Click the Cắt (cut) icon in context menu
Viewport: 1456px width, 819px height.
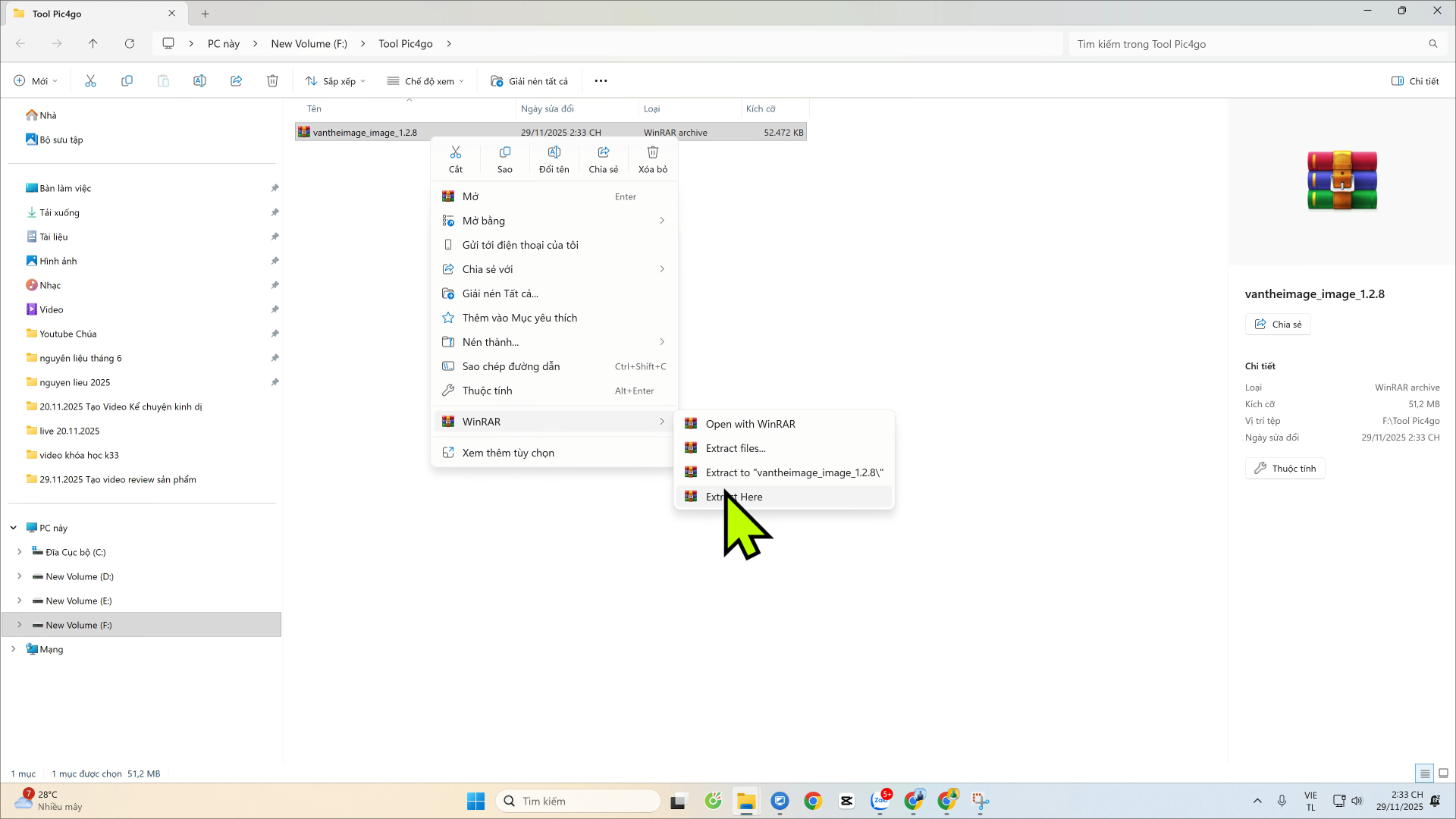(x=455, y=159)
